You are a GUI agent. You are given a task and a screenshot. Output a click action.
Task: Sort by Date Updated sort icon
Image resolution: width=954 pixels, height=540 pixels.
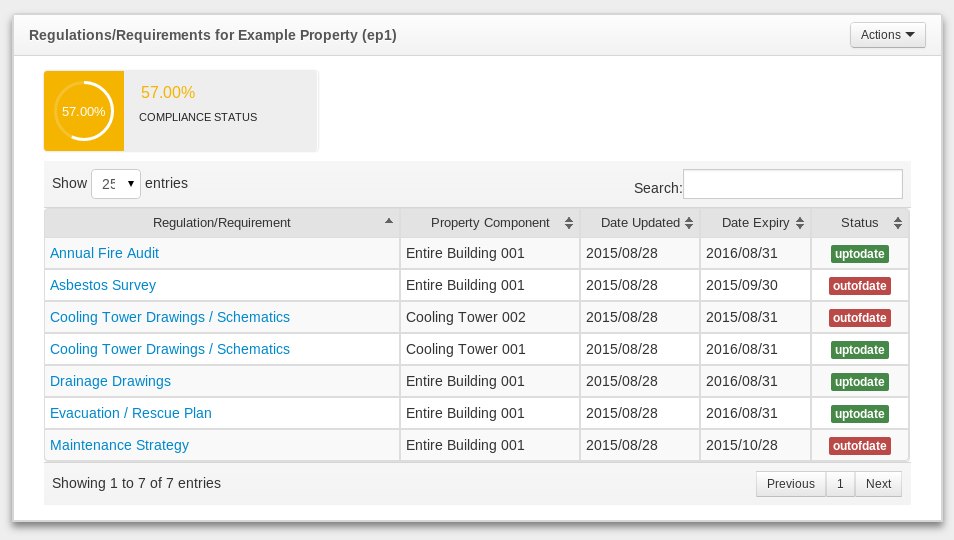click(688, 223)
